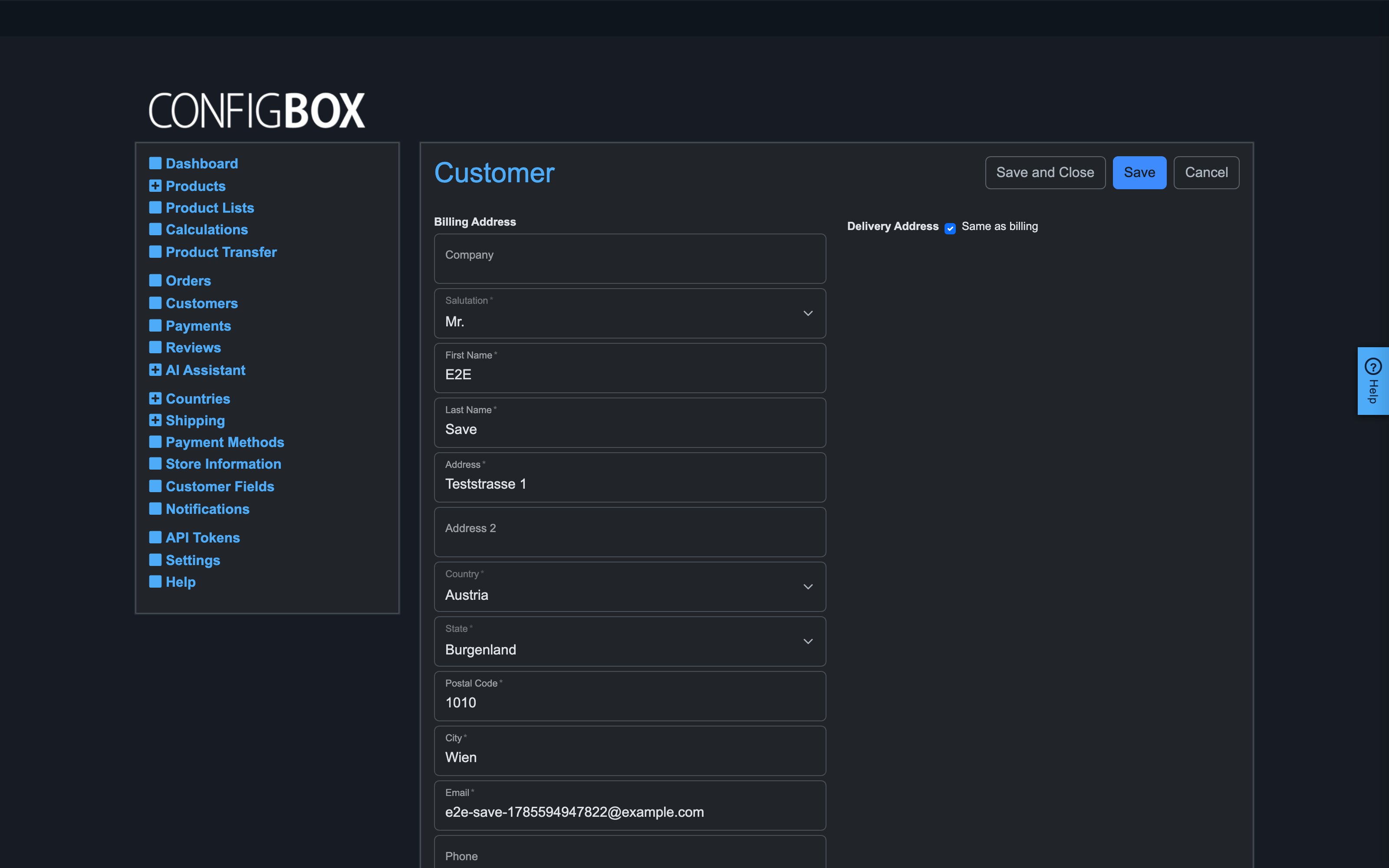Click the icon beside API Tokens
Image resolution: width=1389 pixels, height=868 pixels.
point(155,537)
